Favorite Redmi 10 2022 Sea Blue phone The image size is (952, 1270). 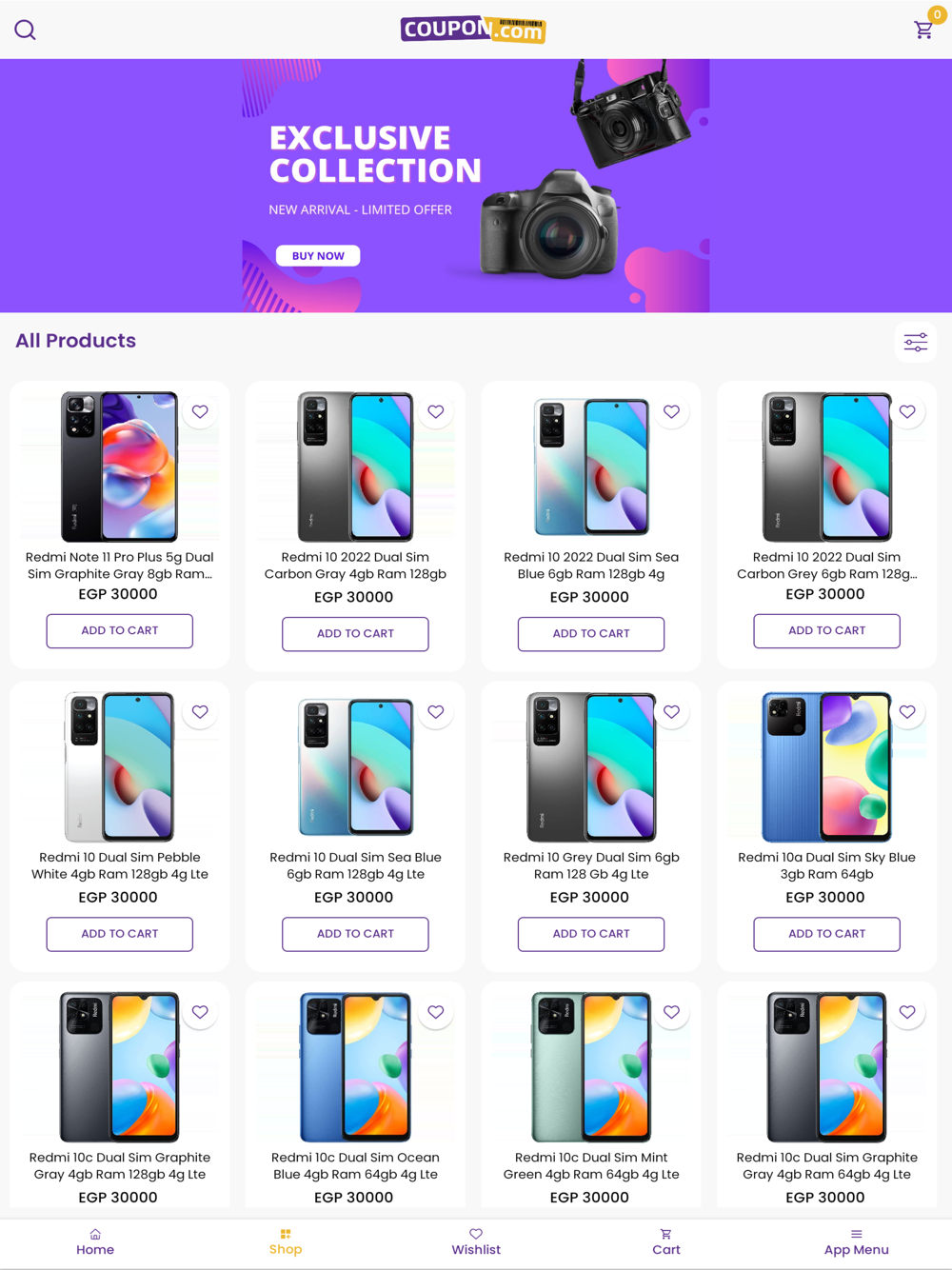(671, 412)
